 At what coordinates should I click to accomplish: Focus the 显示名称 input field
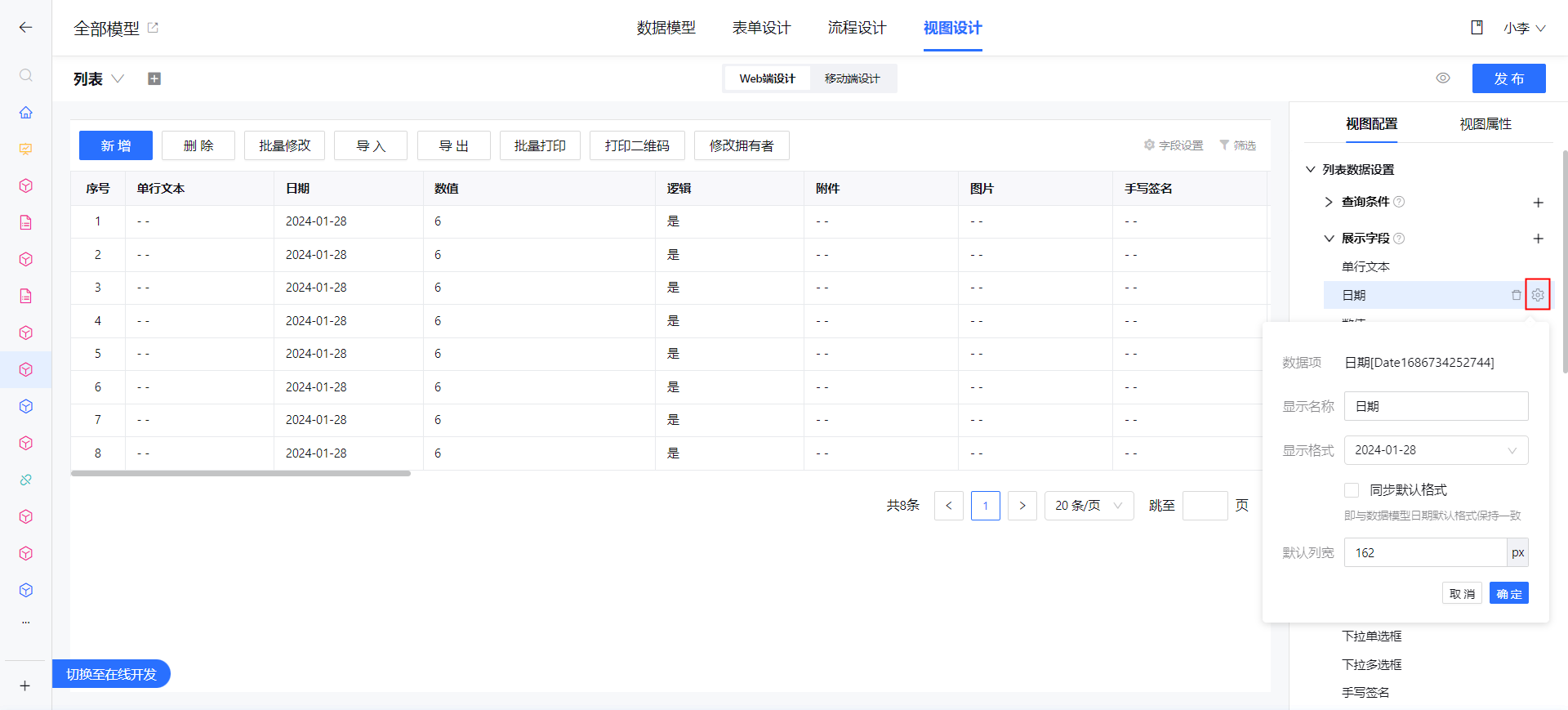point(1436,406)
